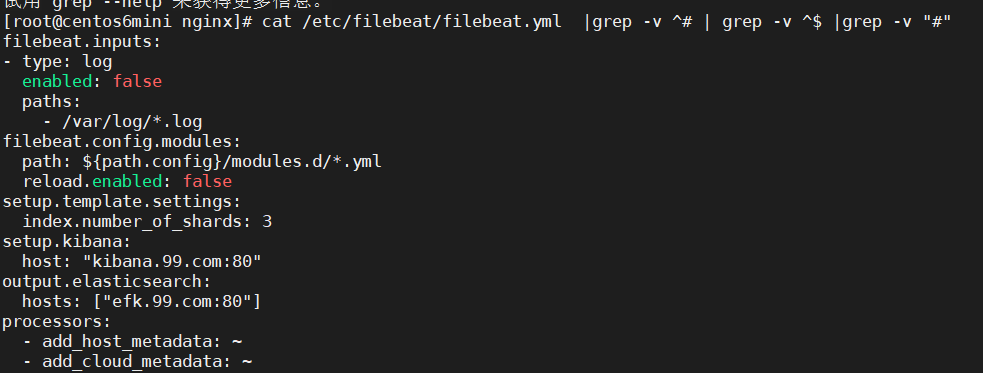Click the /var/log/*.log path text

tap(132, 122)
